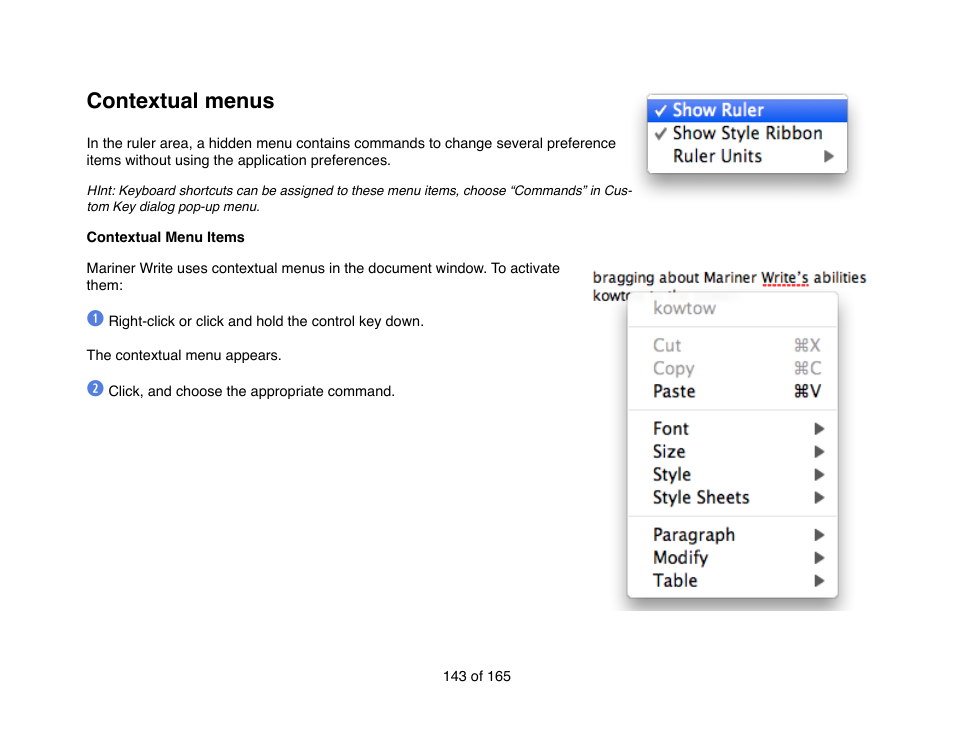Click the text 'The contextual menu appears.'
The height and width of the screenshot is (738, 954).
click(x=184, y=355)
